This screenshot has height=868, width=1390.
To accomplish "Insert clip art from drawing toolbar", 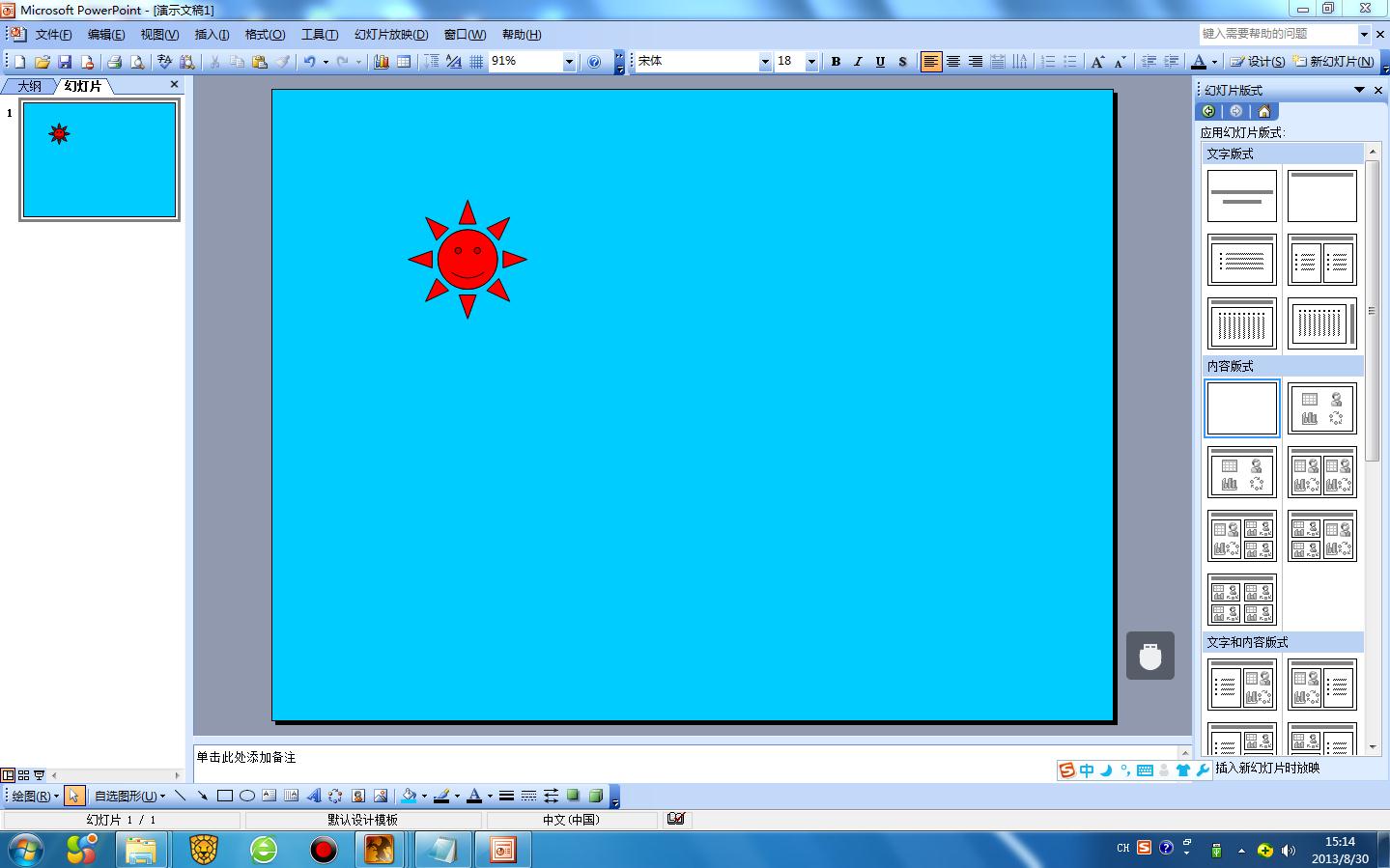I will [x=358, y=796].
